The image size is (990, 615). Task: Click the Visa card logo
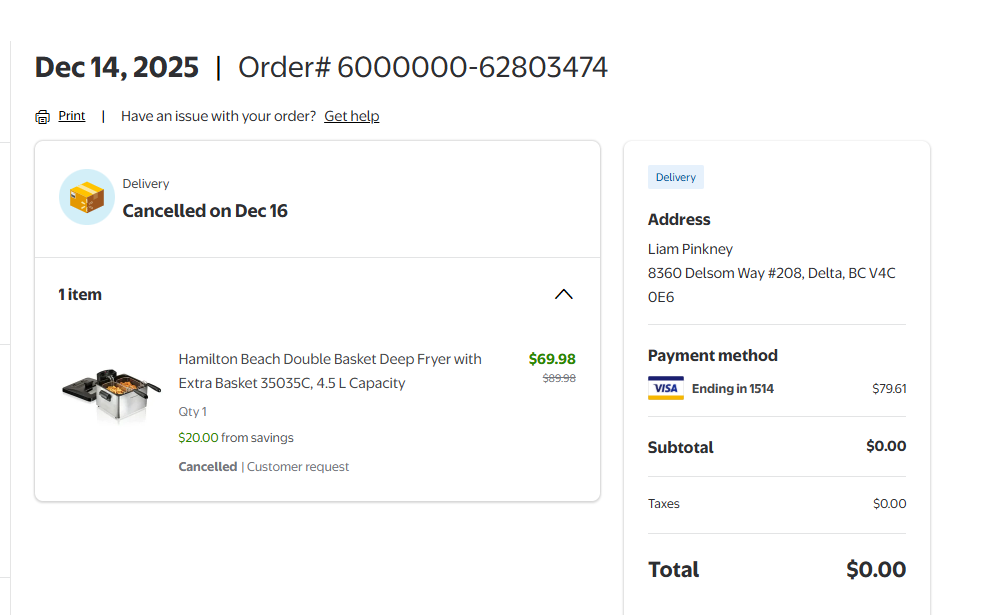pyautogui.click(x=665, y=388)
